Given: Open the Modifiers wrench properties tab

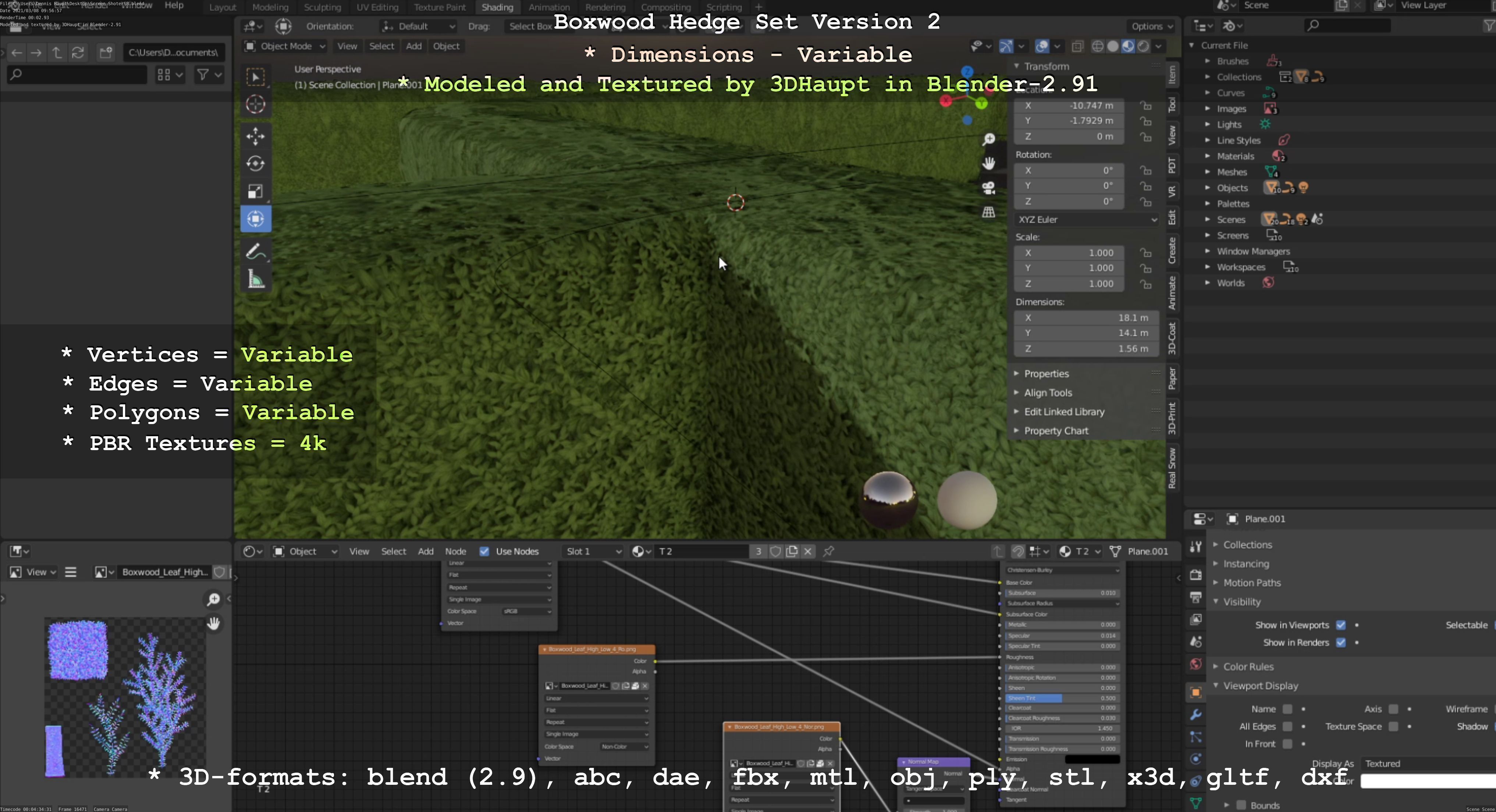Looking at the screenshot, I should coord(1196,715).
